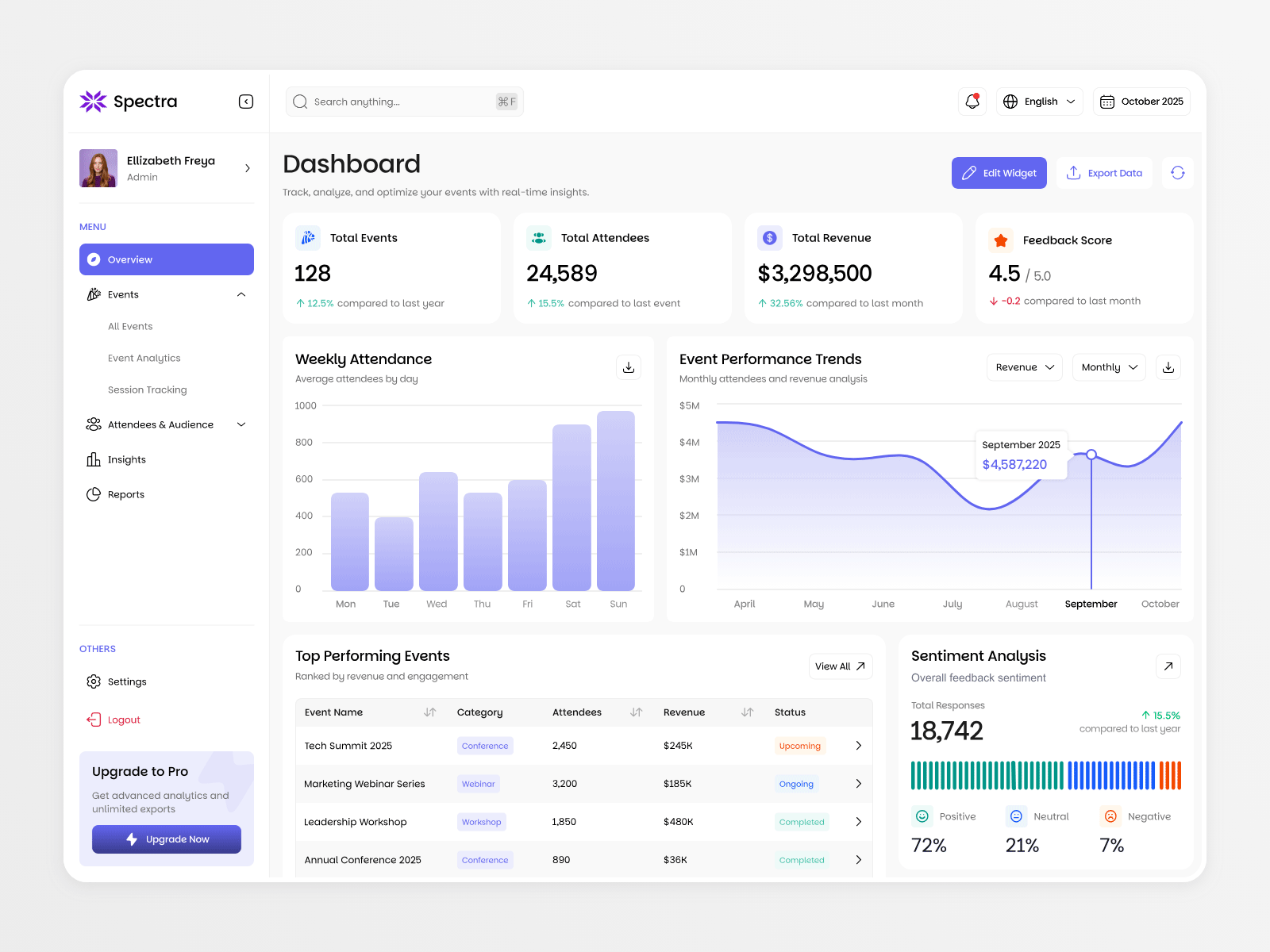Click the download icon on Event Performance Trends
Viewport: 1270px width, 952px height.
pyautogui.click(x=1168, y=367)
